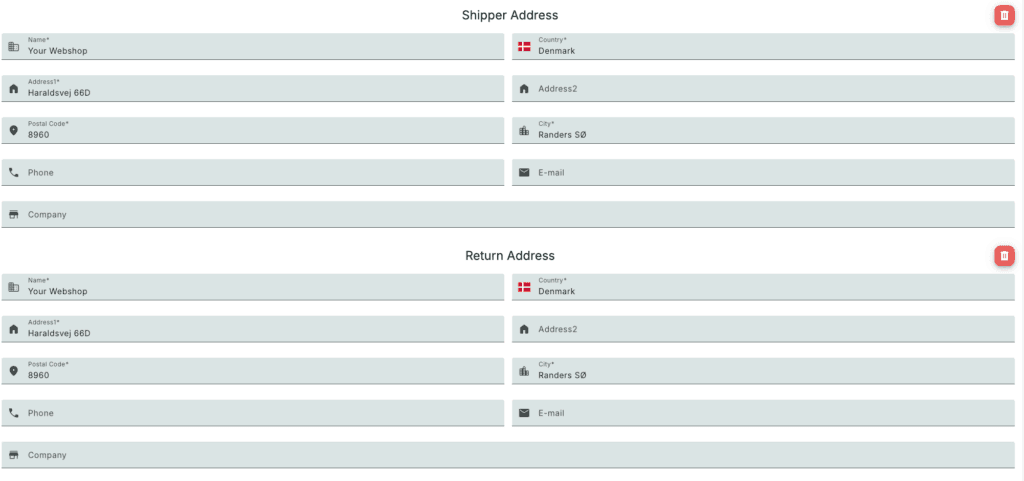Click the home icon in Shipper Address2
The image size is (1024, 481).
coord(524,89)
